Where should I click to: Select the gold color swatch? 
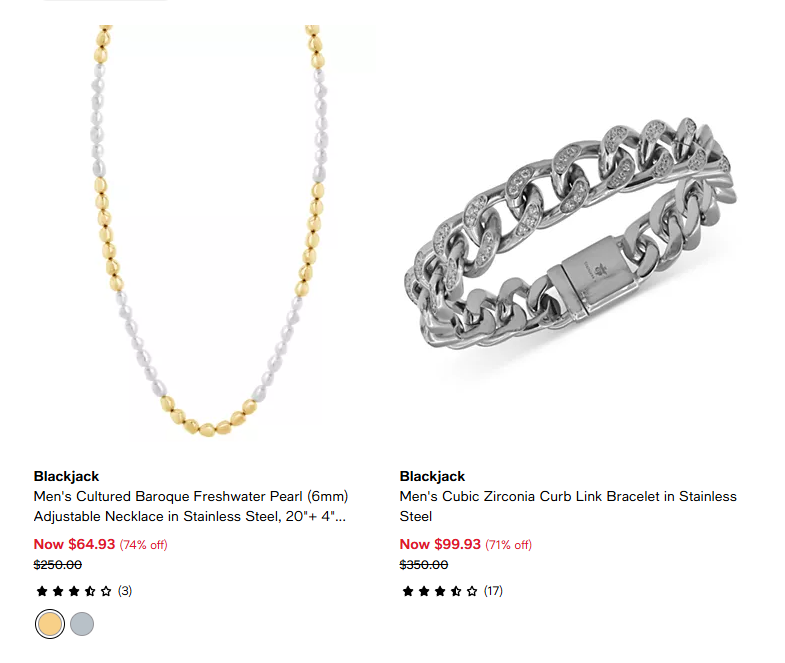(x=50, y=624)
